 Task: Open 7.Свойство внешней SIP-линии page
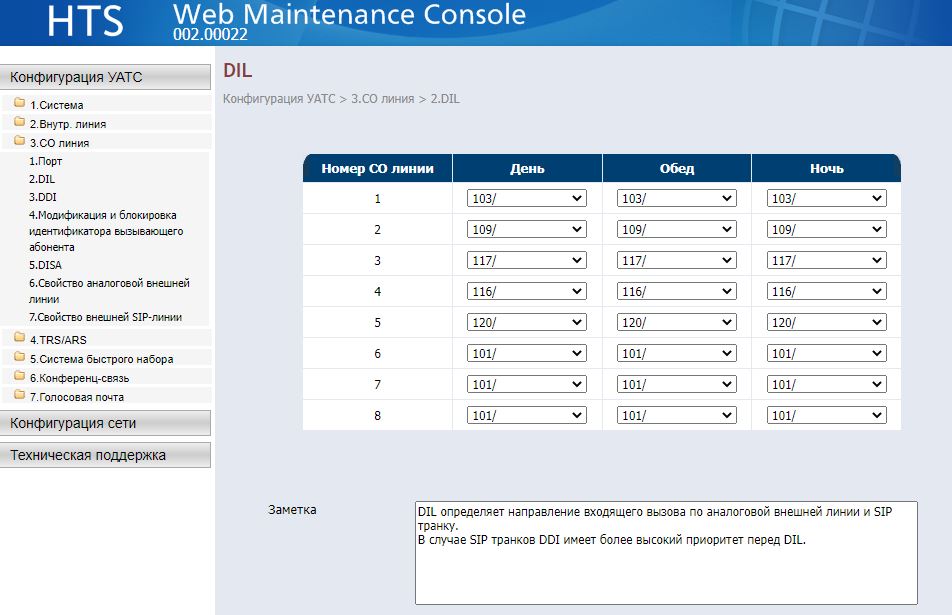105,317
